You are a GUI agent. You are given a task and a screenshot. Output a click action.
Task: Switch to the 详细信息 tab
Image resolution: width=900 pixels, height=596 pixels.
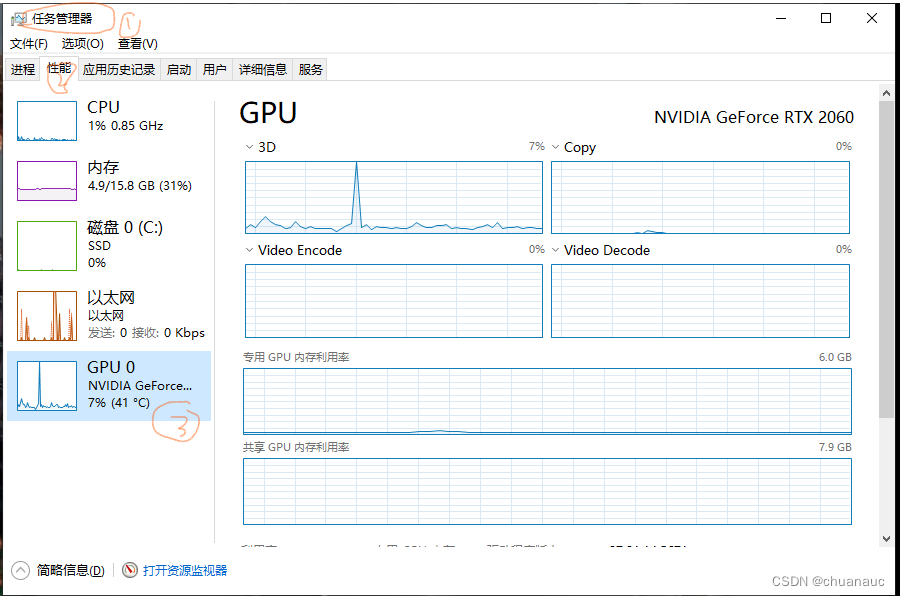click(263, 69)
